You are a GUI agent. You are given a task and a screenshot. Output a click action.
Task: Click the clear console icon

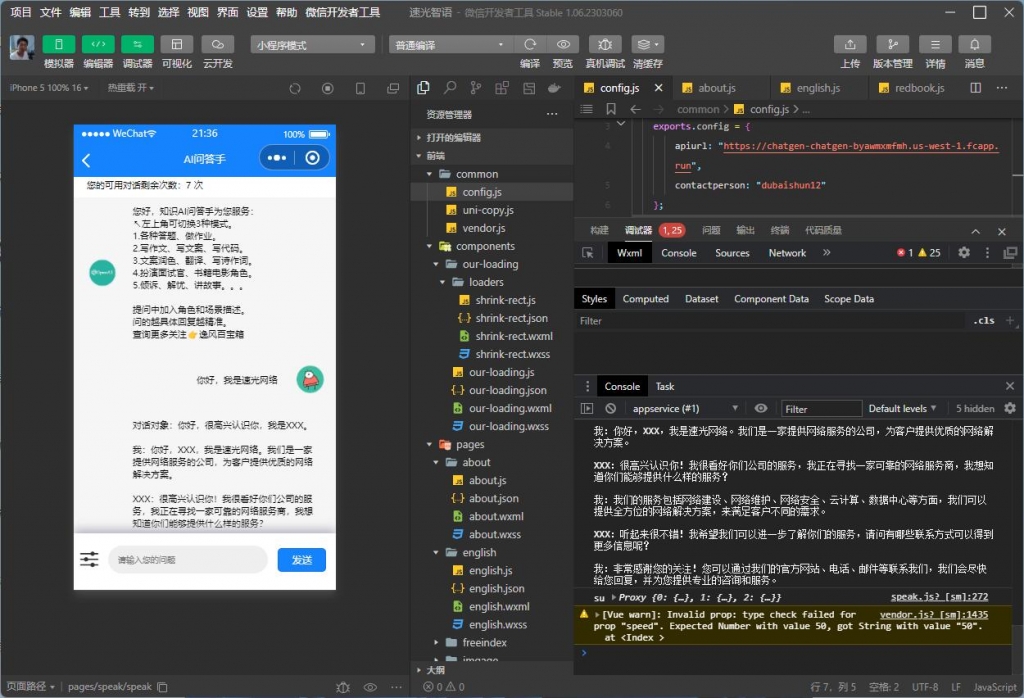pyautogui.click(x=611, y=408)
